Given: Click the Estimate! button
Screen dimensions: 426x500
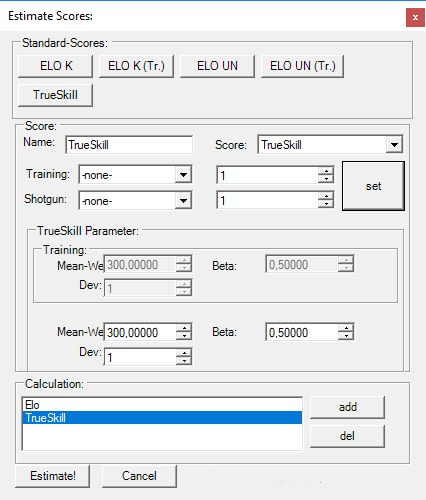Looking at the screenshot, I should coord(53,476).
